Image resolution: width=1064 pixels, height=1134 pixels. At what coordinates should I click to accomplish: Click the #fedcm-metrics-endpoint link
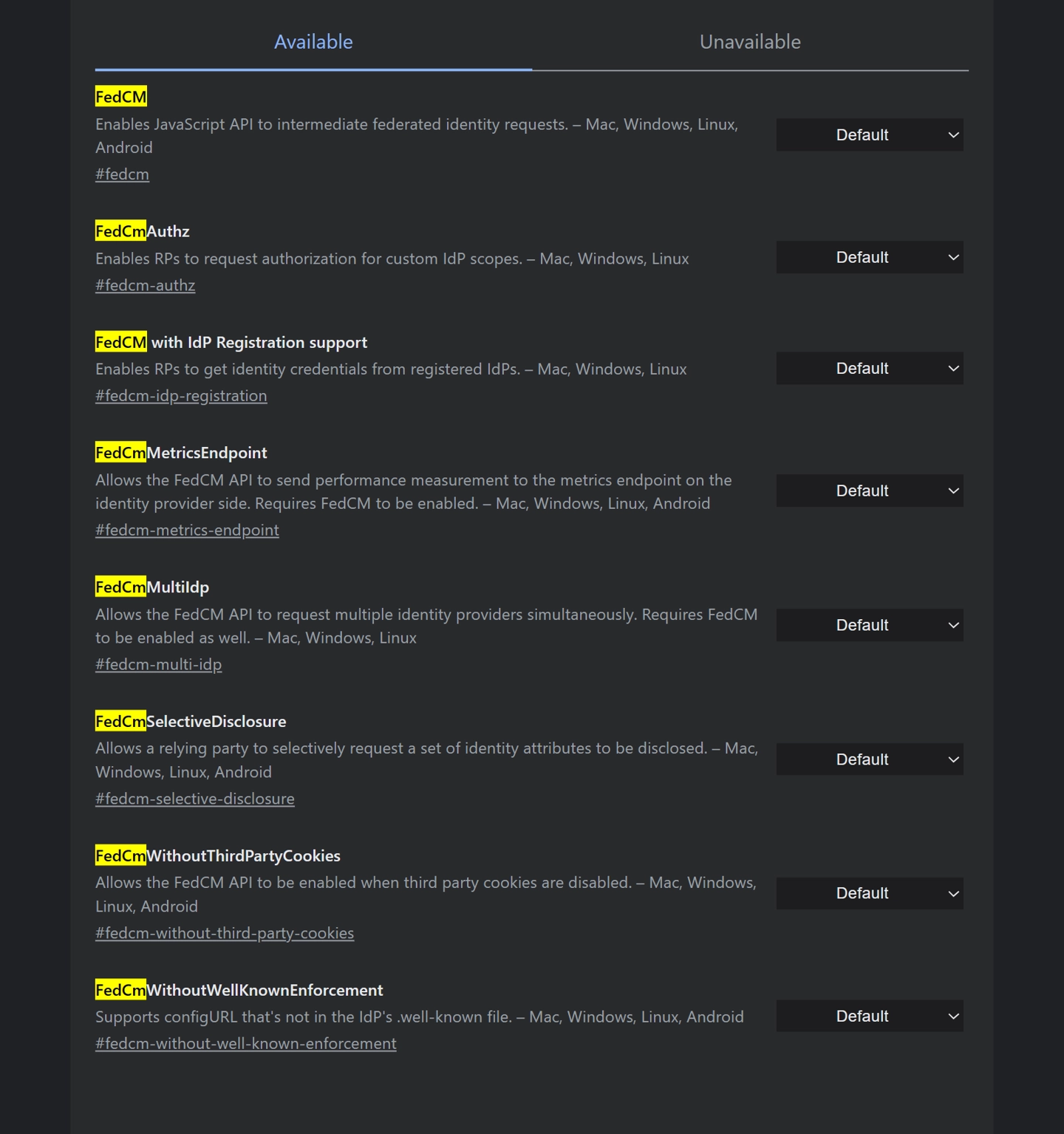pyautogui.click(x=187, y=530)
